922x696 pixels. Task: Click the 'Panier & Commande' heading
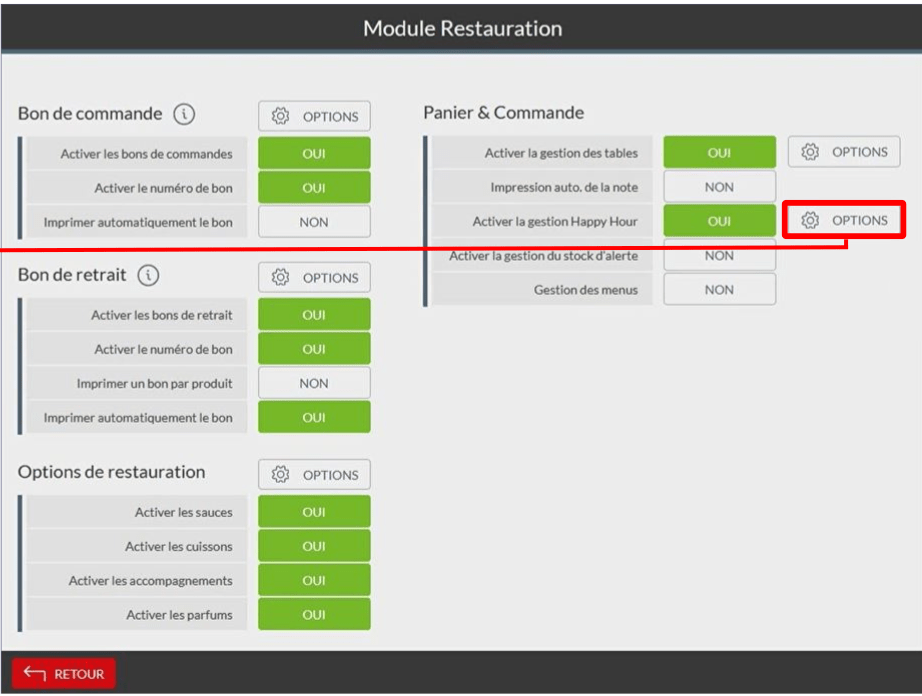tap(503, 112)
